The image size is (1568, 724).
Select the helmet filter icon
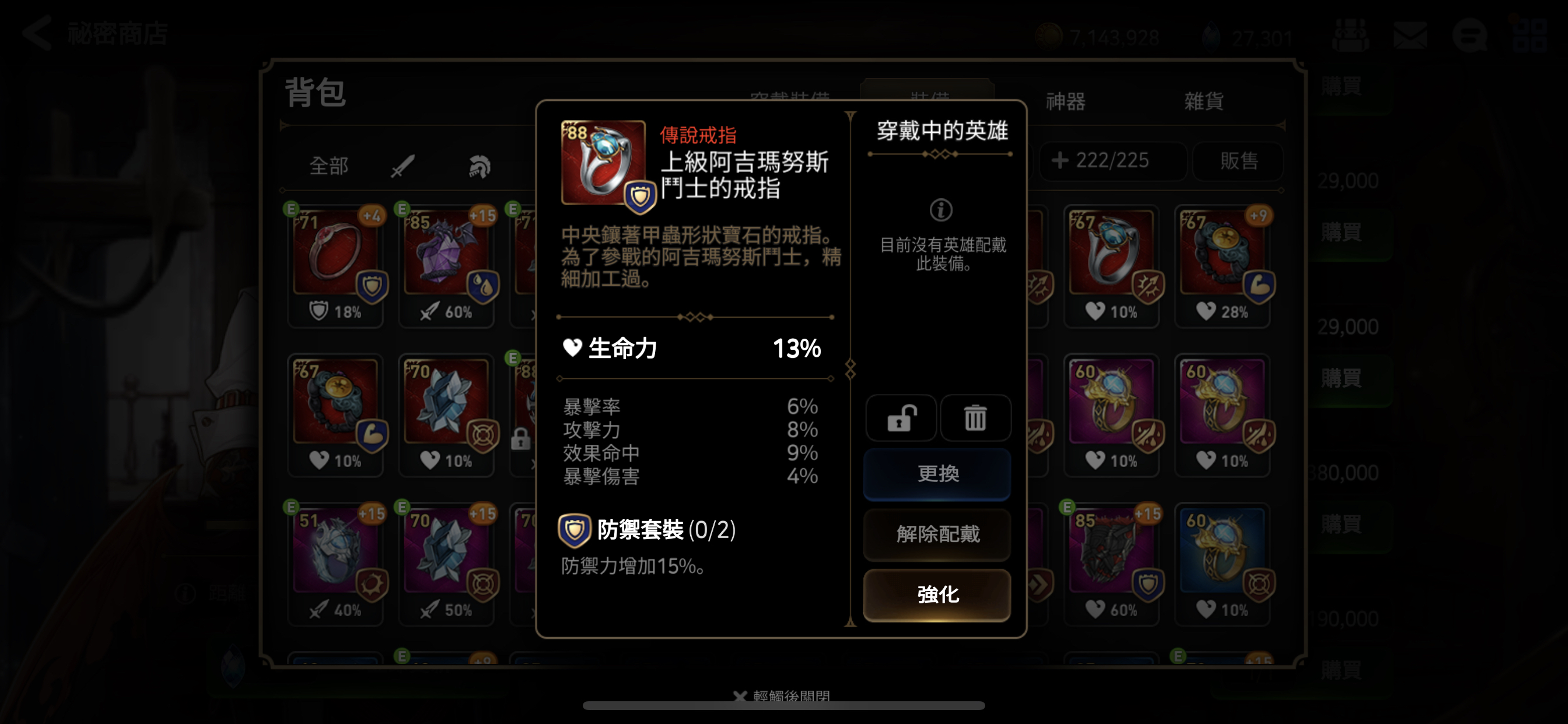pos(479,166)
